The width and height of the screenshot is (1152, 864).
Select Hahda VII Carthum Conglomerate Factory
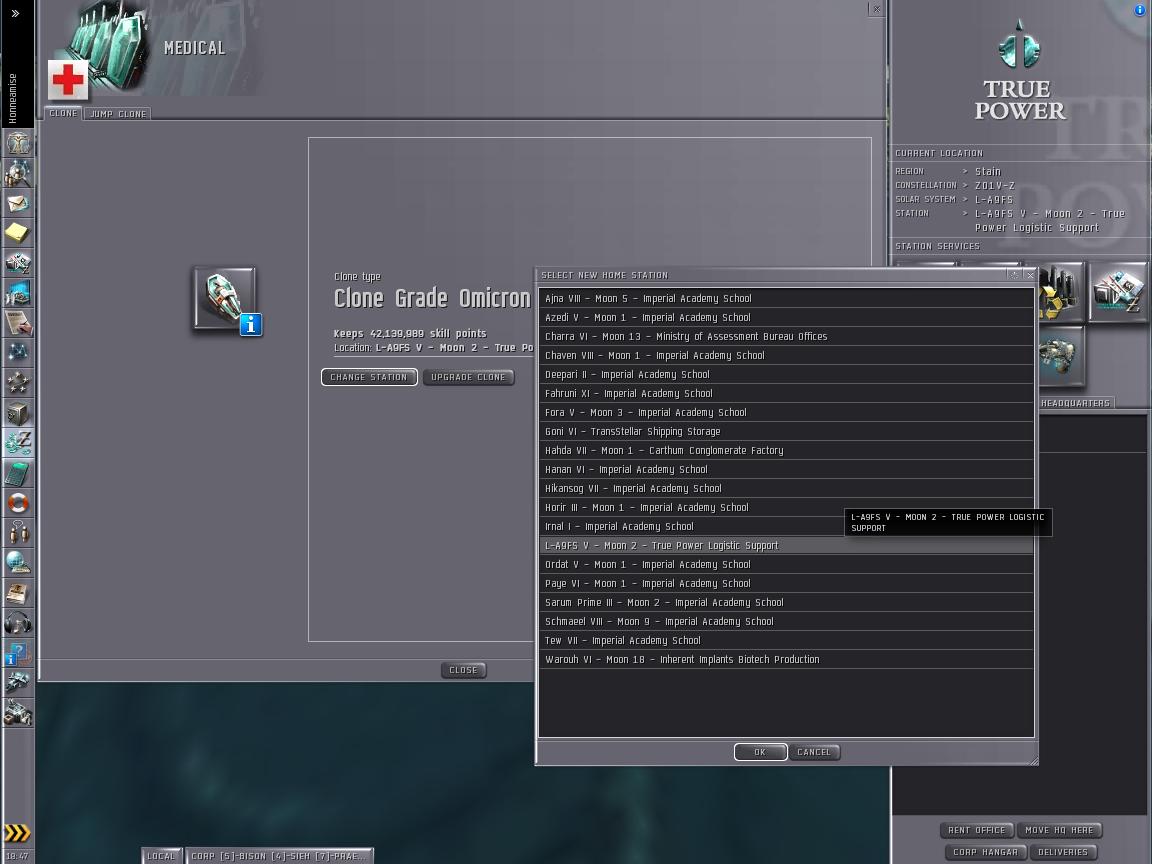tap(786, 450)
